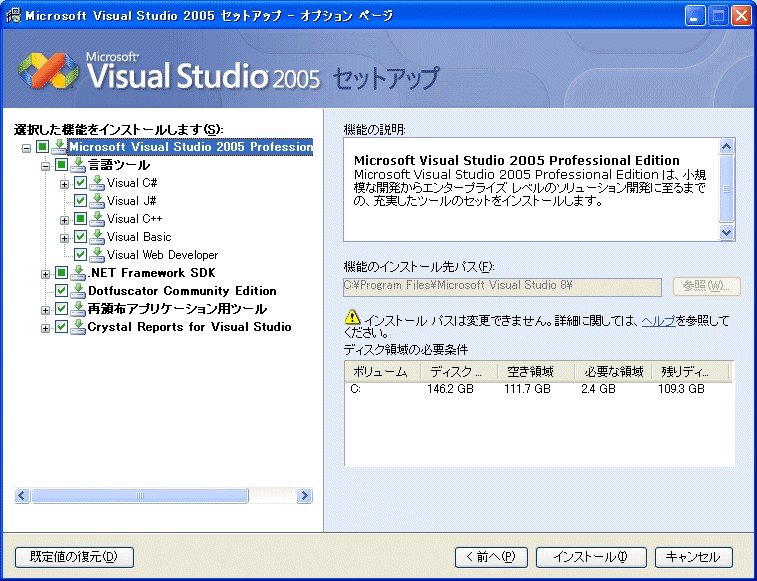
Task: Select Microsoft Visual Studio 2005 Professional tree item
Action: pyautogui.click(x=191, y=147)
